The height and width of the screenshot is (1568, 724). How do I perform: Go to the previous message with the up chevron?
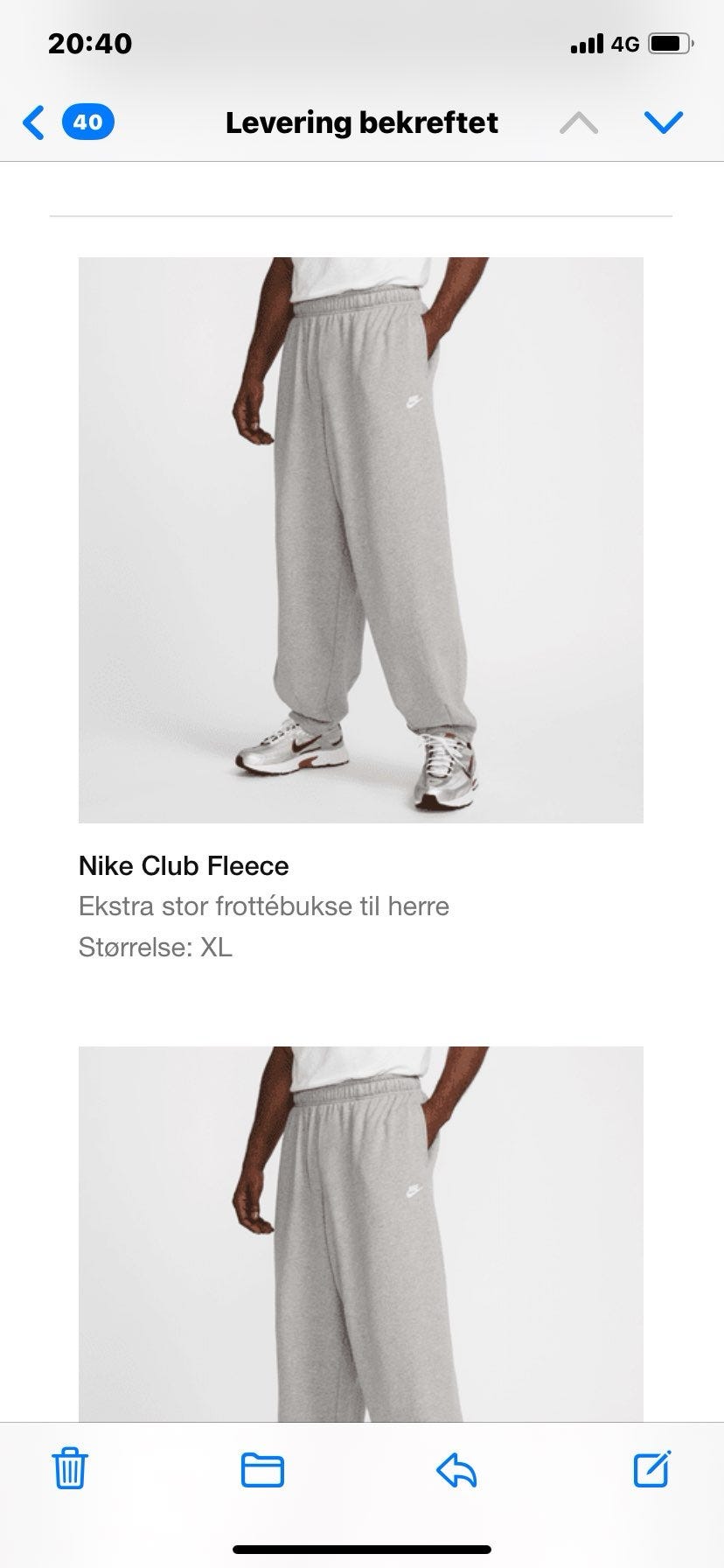point(579,122)
